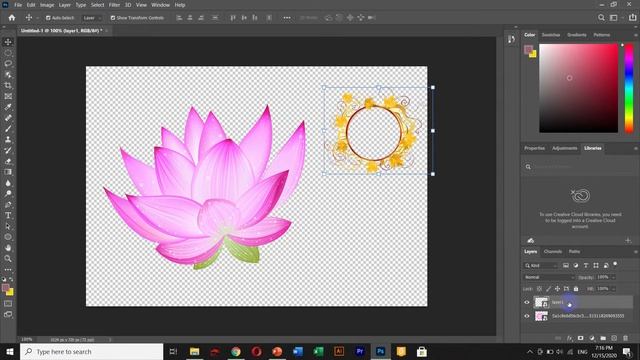Select the Hand tool
The height and width of the screenshot is (360, 640).
click(8, 248)
